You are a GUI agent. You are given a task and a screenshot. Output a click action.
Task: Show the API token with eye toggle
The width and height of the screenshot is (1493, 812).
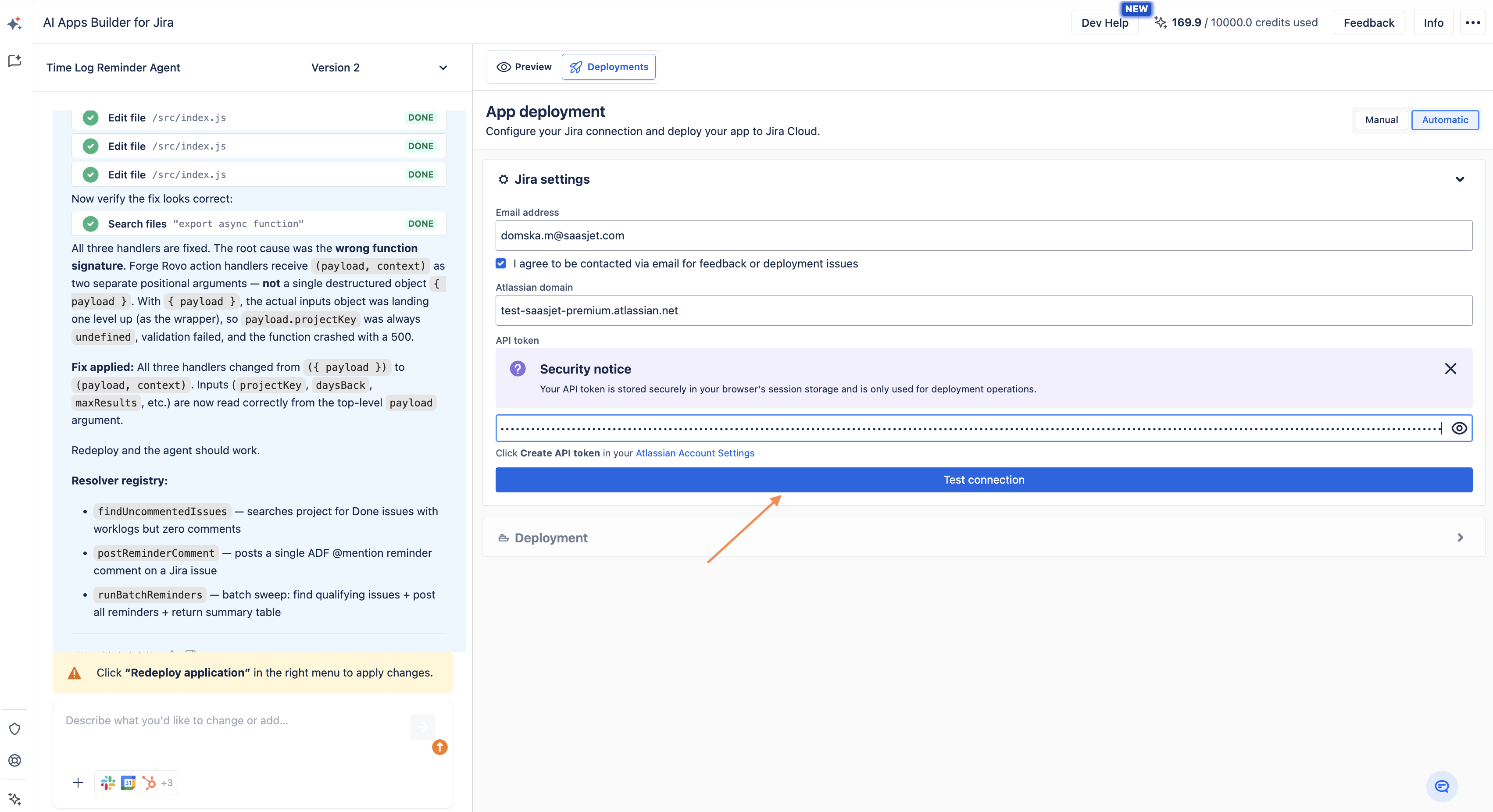[1459, 428]
